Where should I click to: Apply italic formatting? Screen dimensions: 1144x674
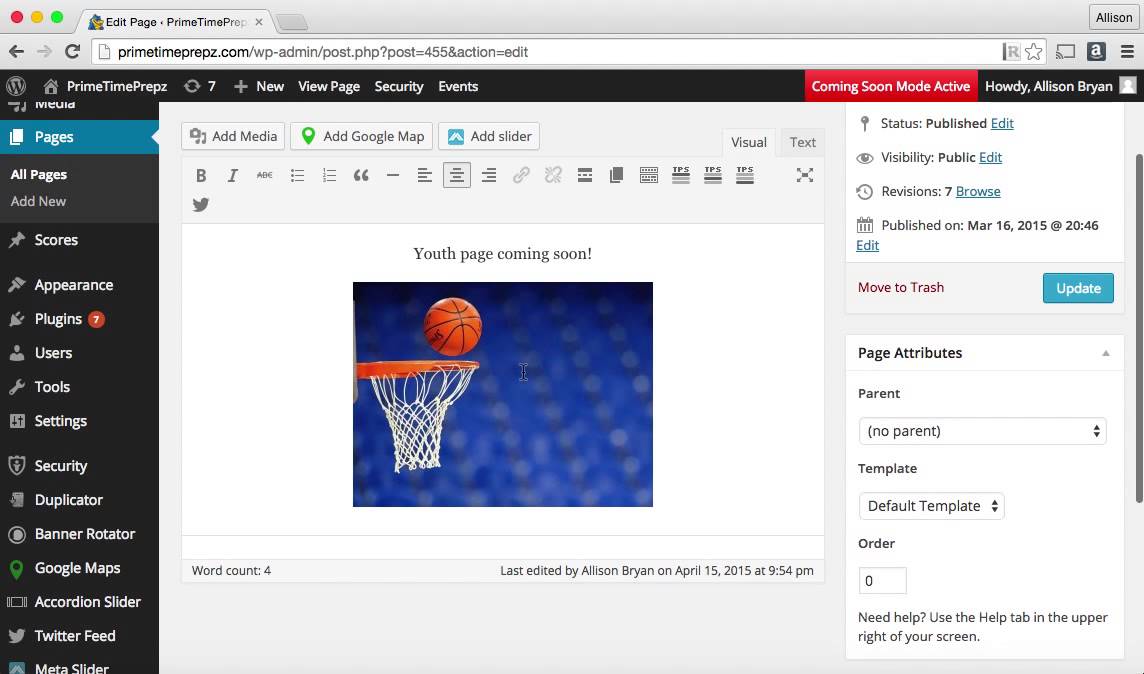[233, 175]
